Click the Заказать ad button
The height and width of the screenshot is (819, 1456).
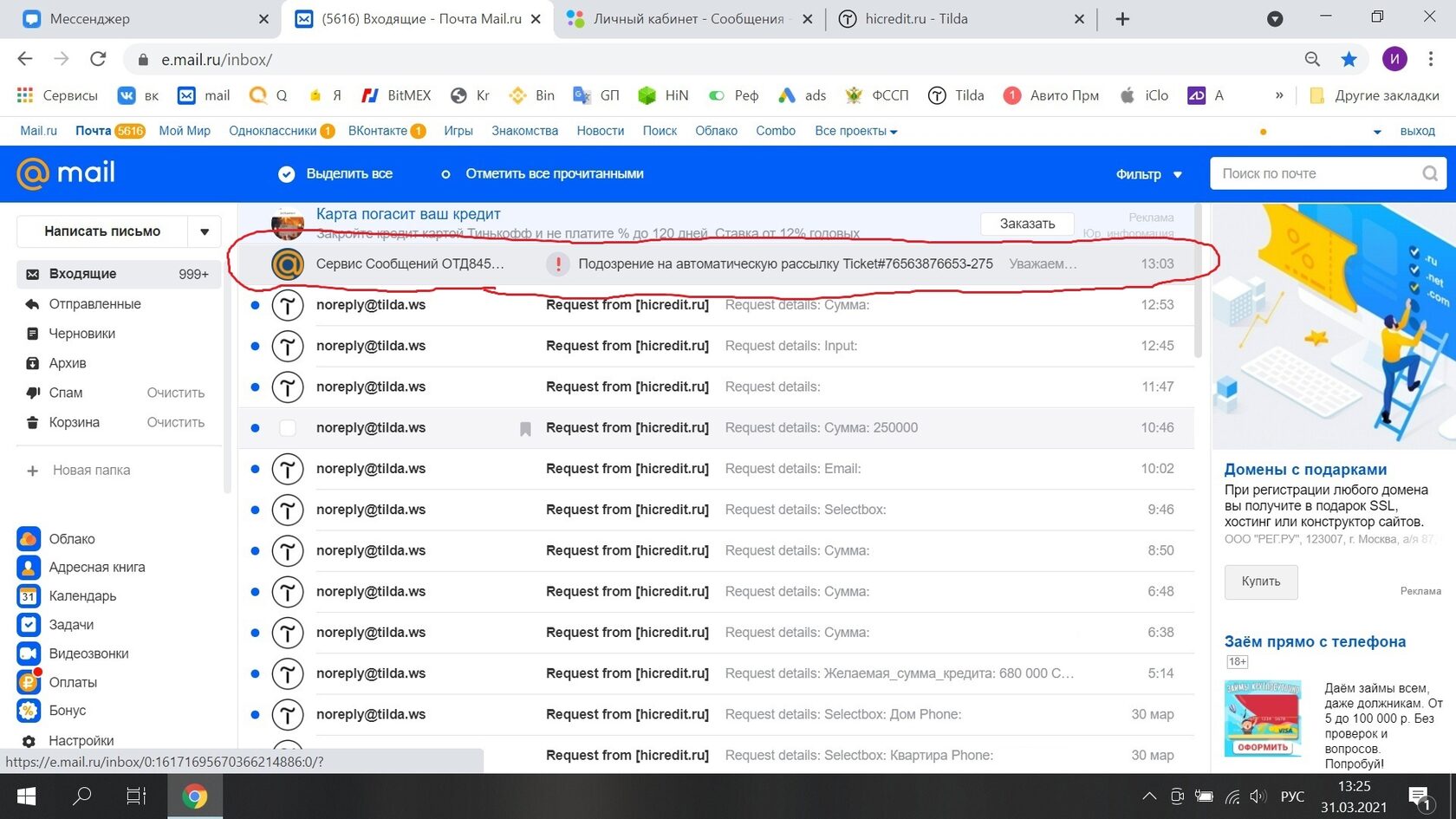click(1027, 224)
